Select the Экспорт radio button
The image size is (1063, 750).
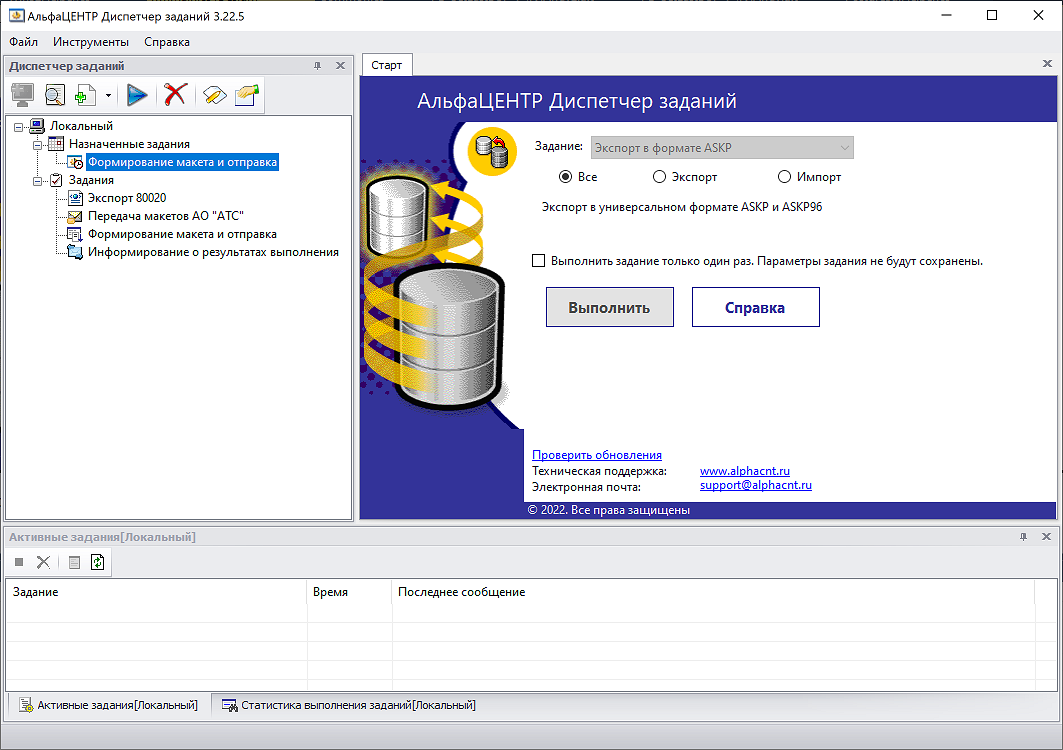pos(685,177)
